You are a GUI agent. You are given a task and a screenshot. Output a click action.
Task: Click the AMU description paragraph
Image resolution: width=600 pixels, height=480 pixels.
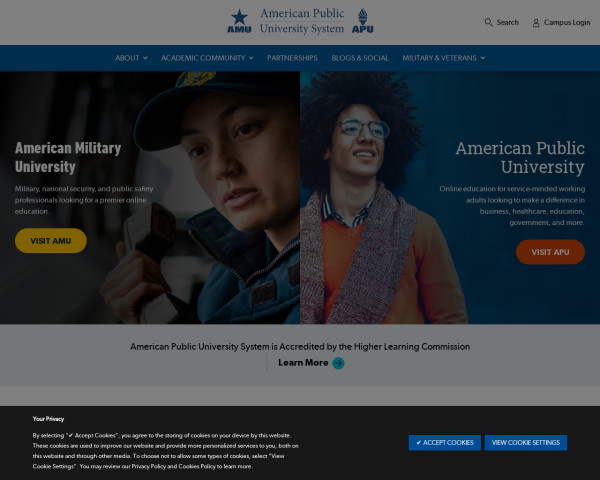click(x=84, y=200)
